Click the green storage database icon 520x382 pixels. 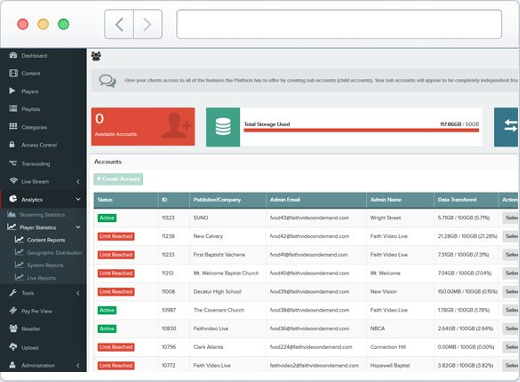click(223, 127)
